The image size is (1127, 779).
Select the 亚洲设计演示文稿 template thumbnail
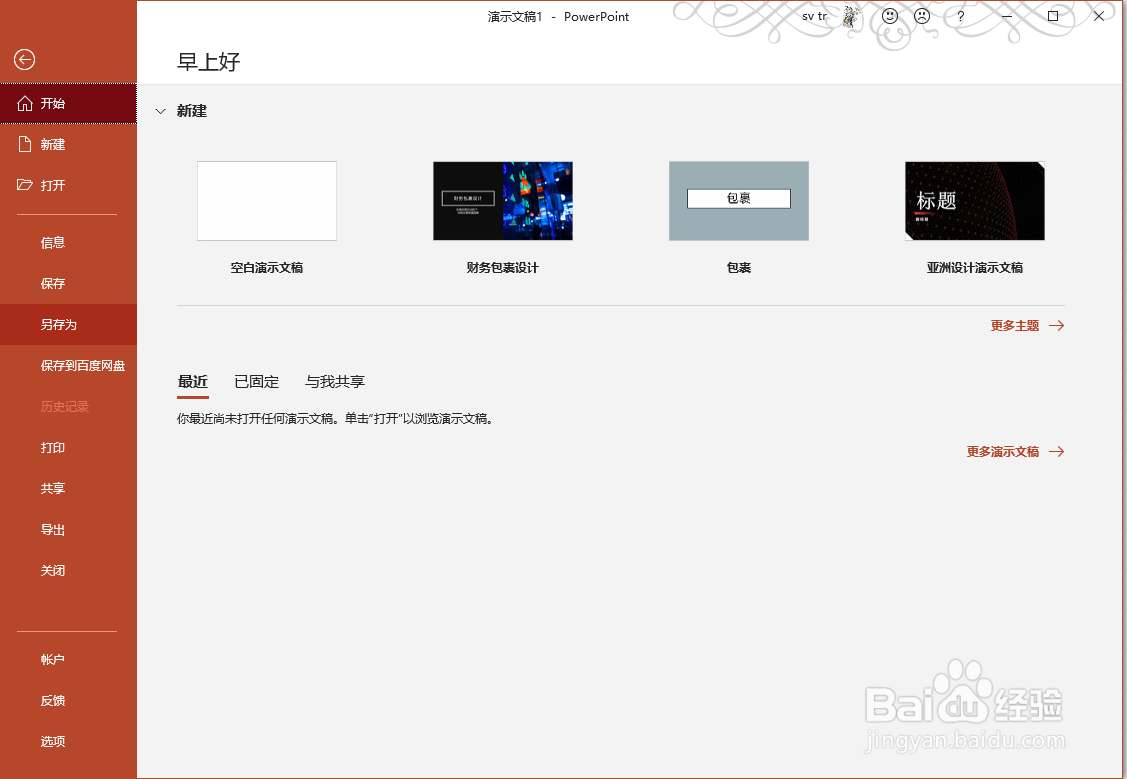[x=974, y=200]
